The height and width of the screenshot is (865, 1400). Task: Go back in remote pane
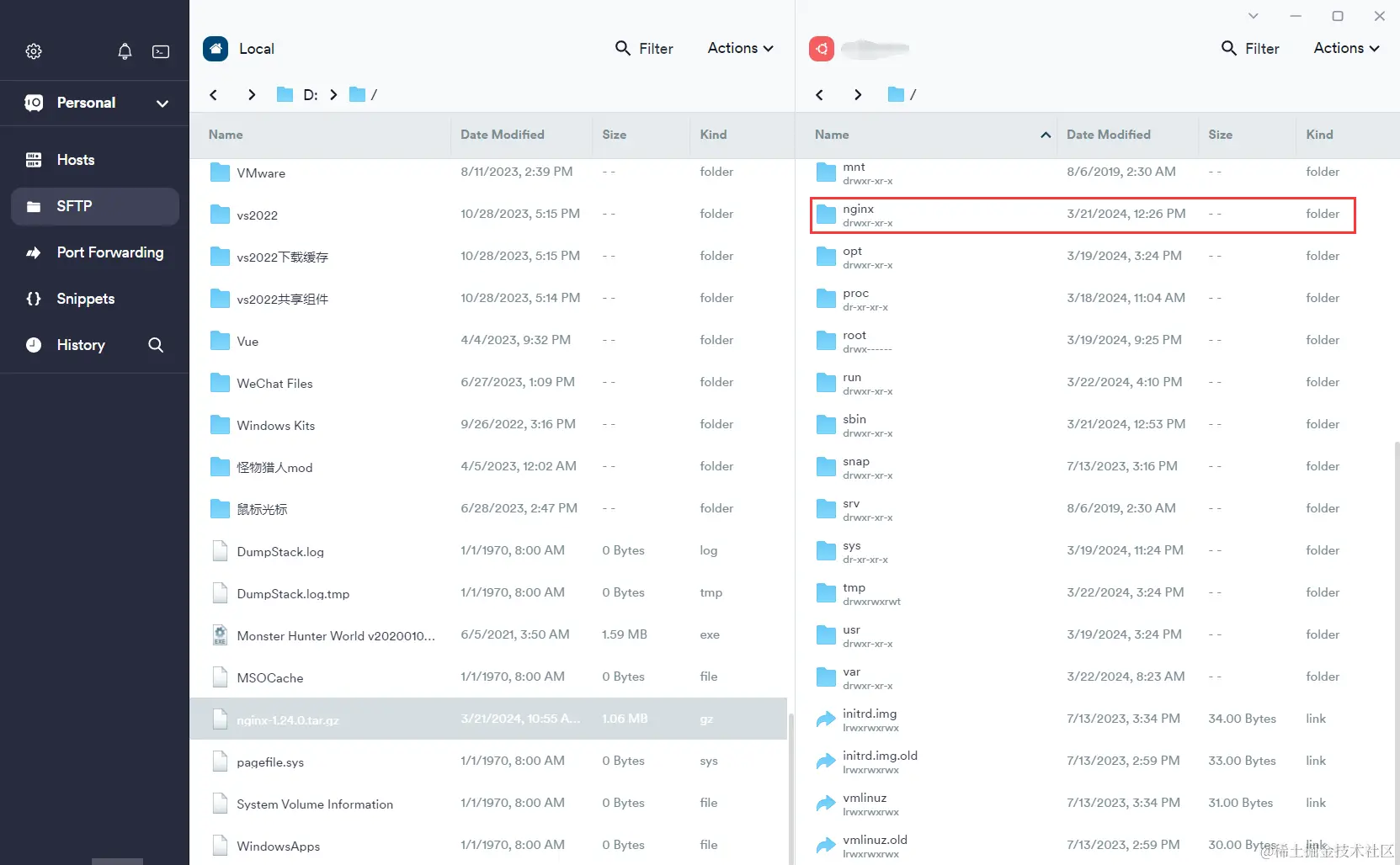pyautogui.click(x=820, y=94)
